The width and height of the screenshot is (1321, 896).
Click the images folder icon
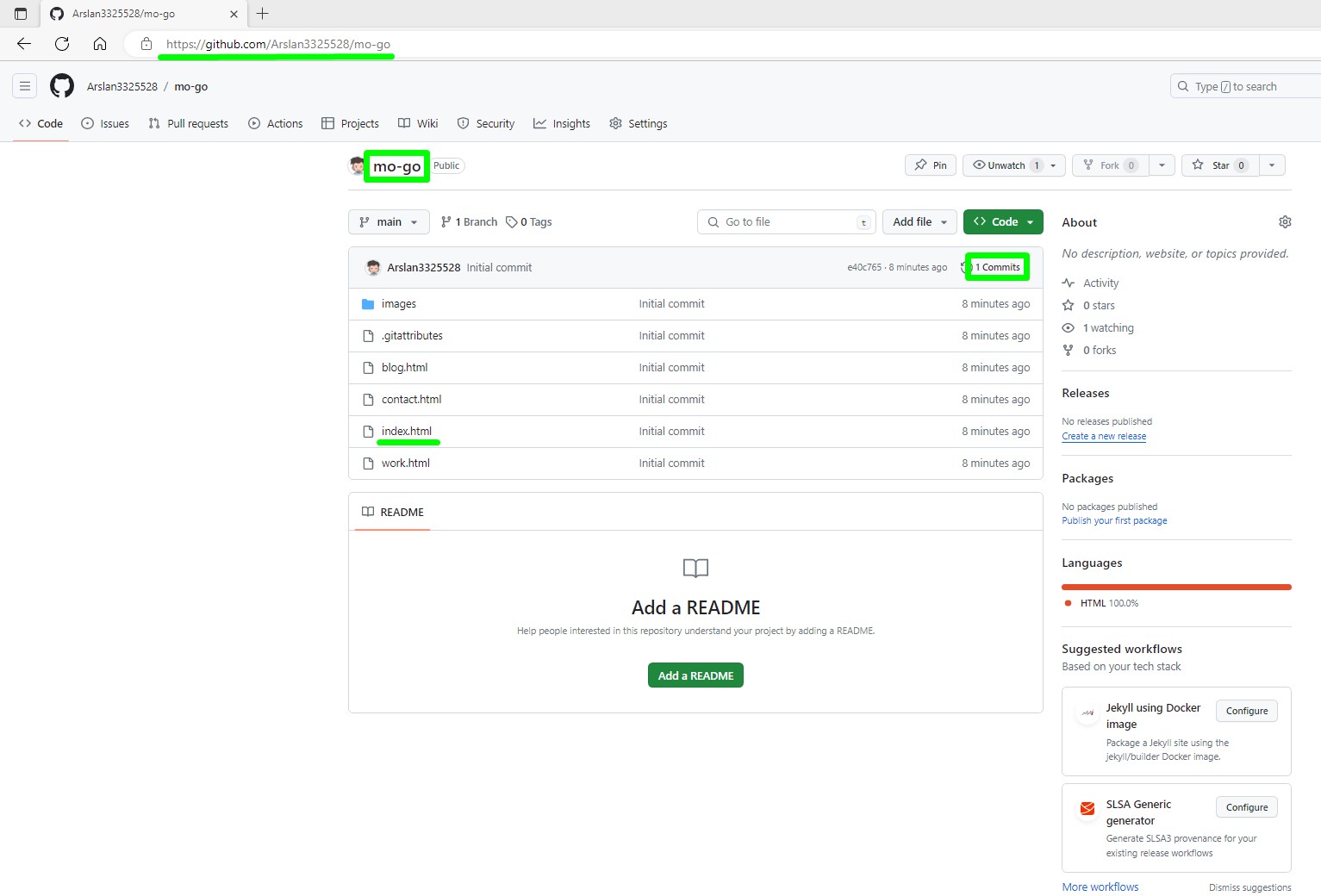368,304
